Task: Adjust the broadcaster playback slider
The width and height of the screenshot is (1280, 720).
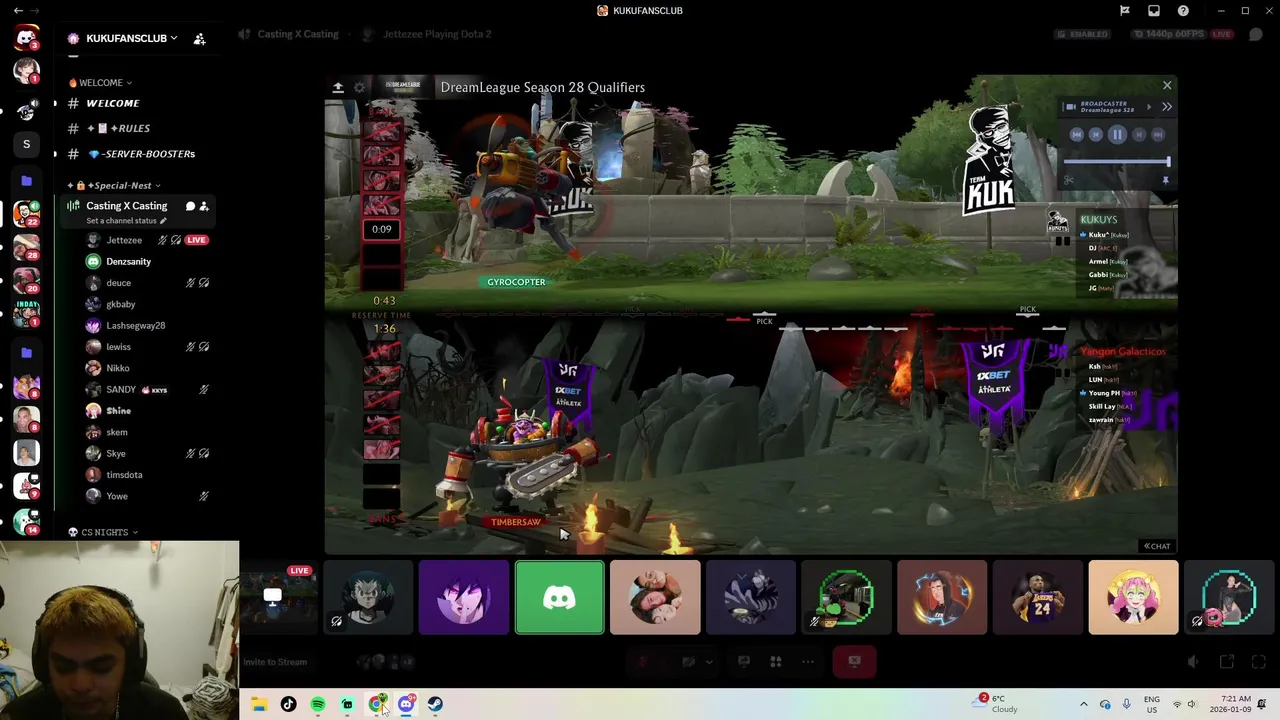Action: click(x=1116, y=161)
